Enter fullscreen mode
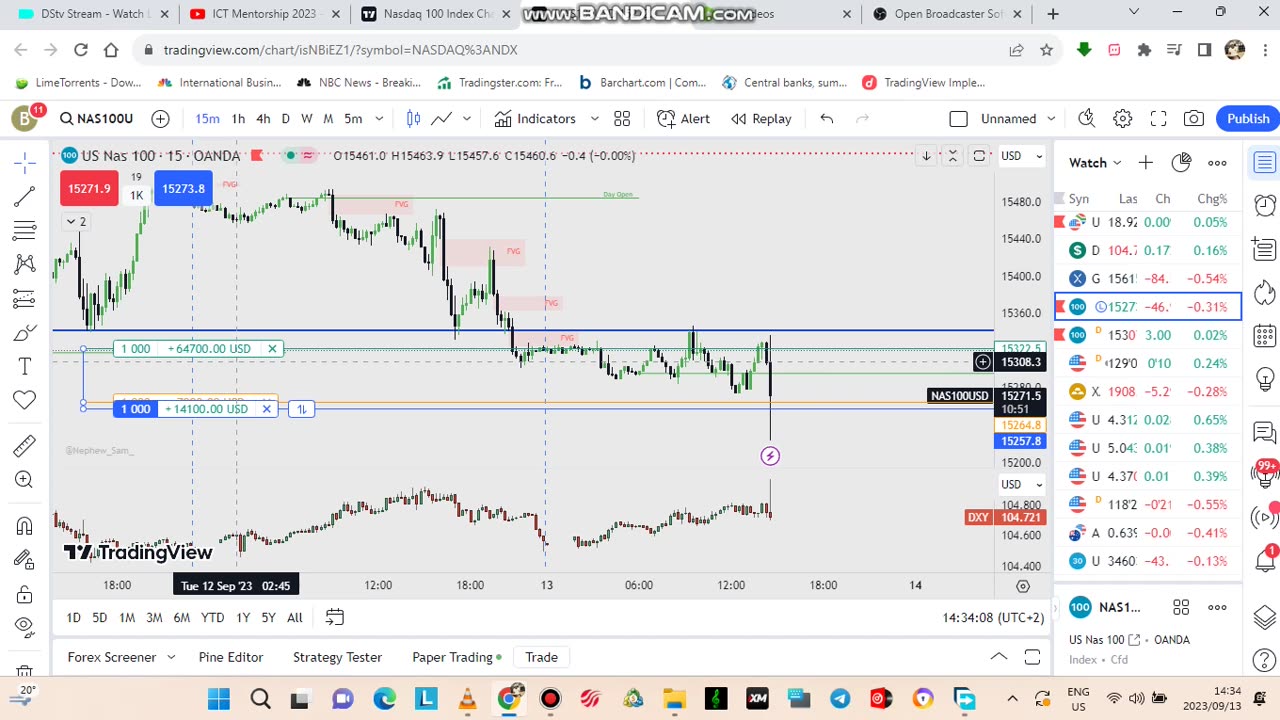Screen dimensions: 1280x720 [1158, 118]
